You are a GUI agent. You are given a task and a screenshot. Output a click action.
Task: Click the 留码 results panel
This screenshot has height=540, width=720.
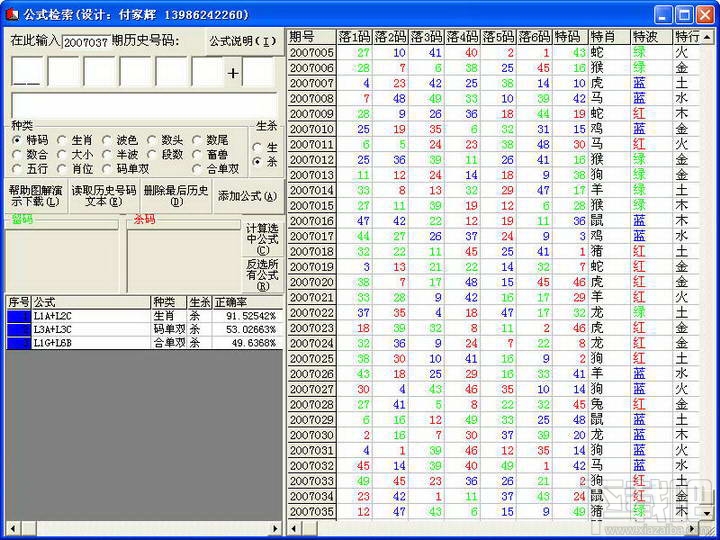click(62, 260)
